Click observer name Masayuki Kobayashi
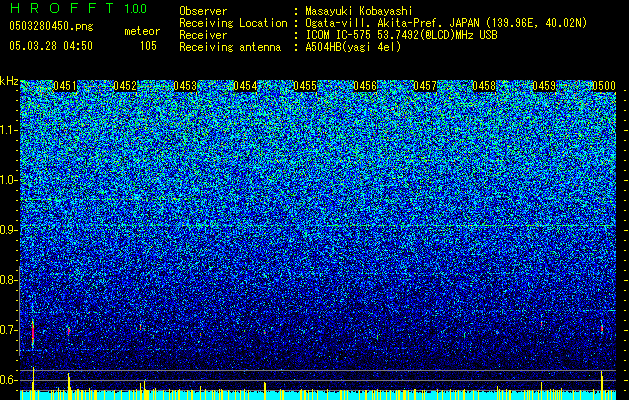This screenshot has width=629, height=400. (x=359, y=11)
